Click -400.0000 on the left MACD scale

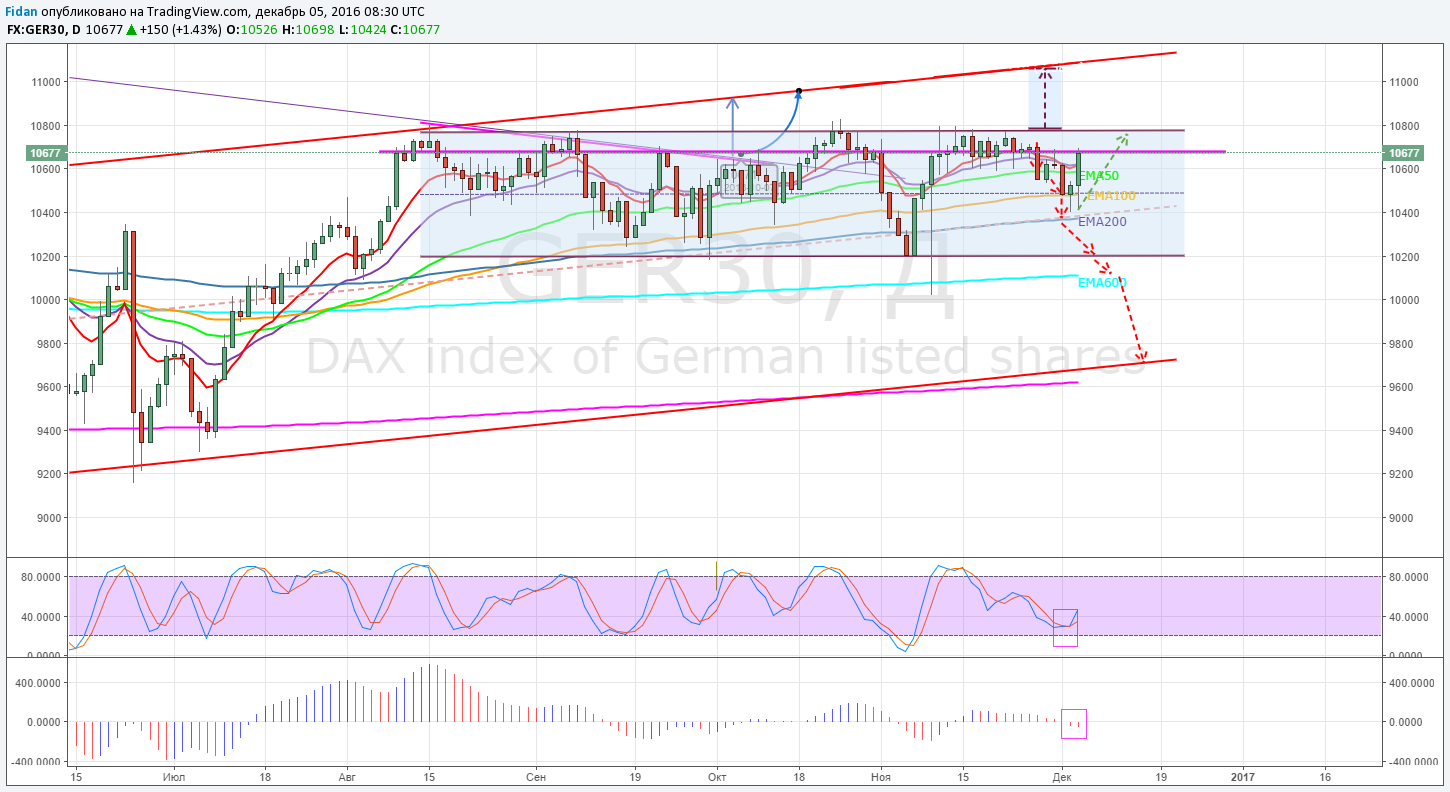tap(38, 761)
